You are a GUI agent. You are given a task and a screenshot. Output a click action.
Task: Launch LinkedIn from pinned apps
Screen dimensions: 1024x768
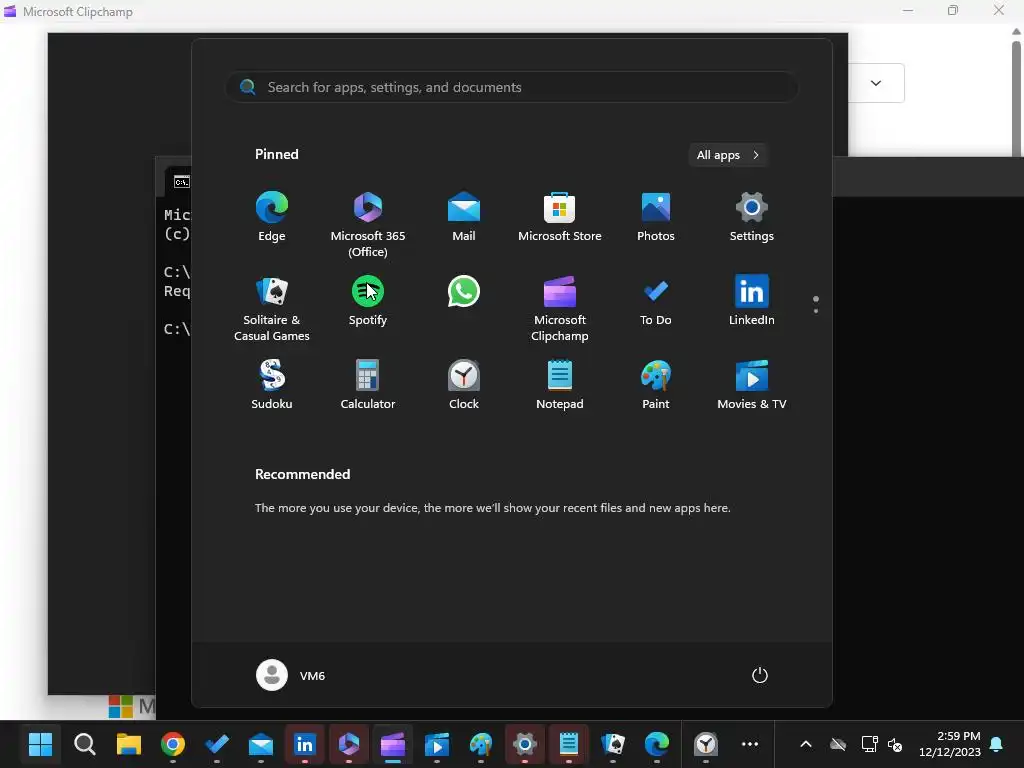[752, 301]
